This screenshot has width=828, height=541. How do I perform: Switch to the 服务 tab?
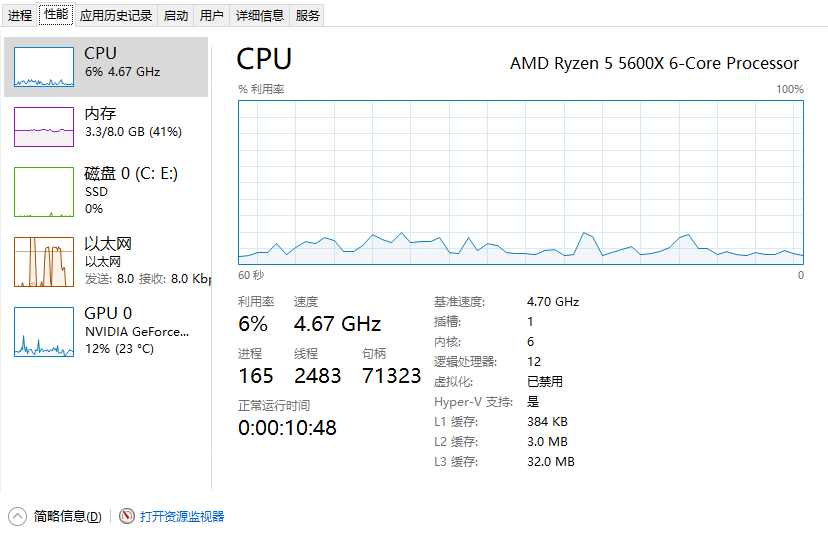pyautogui.click(x=307, y=15)
